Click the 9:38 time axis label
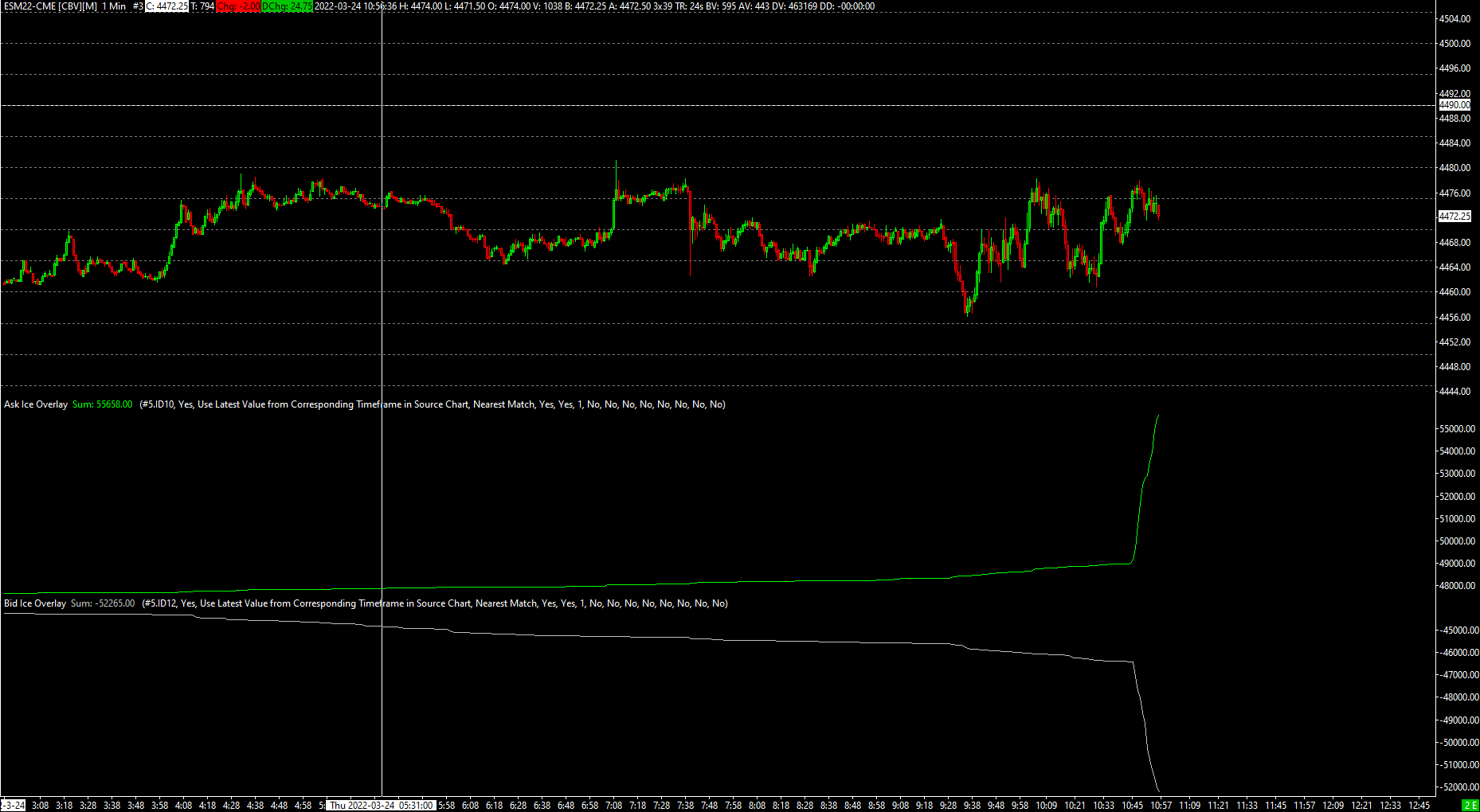Screen dimensions: 1480x812 pos(972,806)
